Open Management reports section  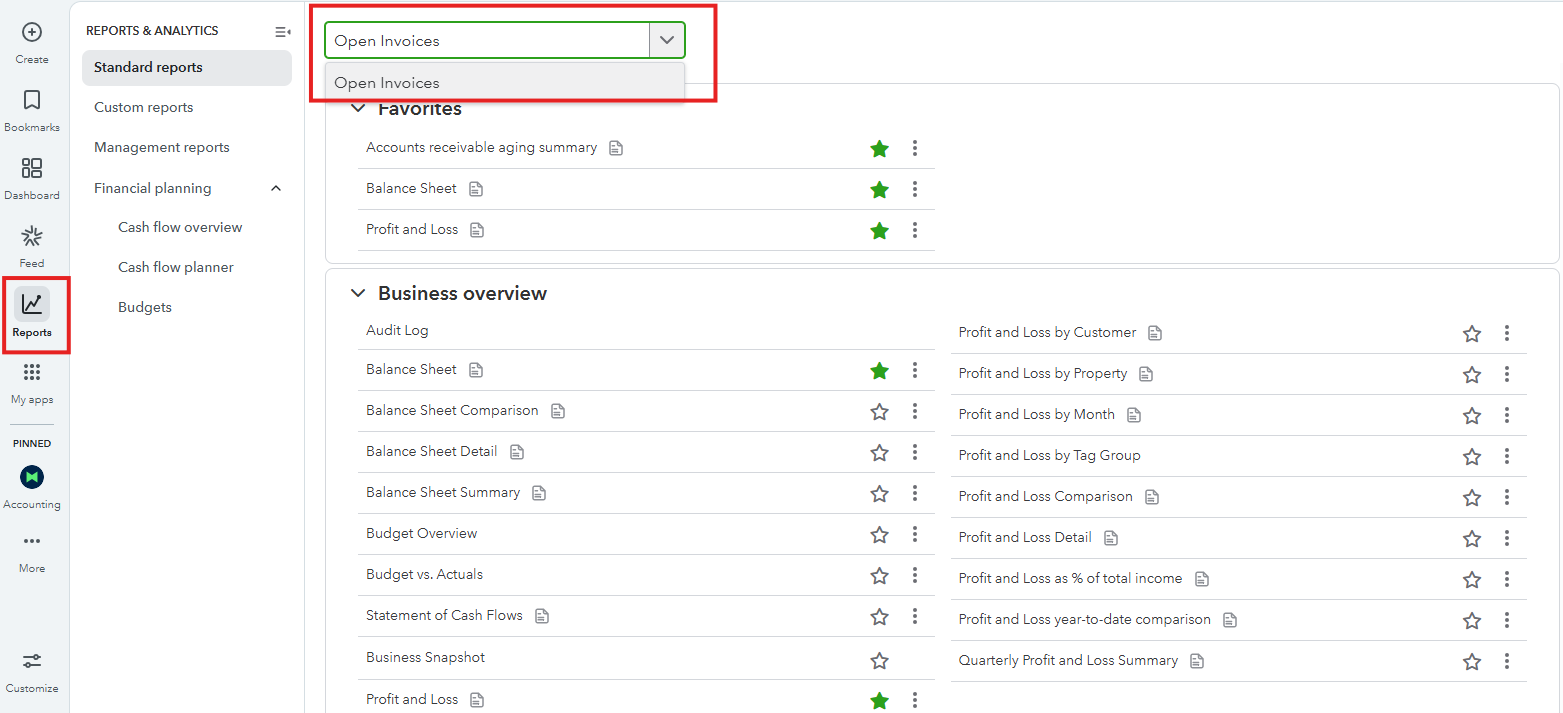(162, 147)
